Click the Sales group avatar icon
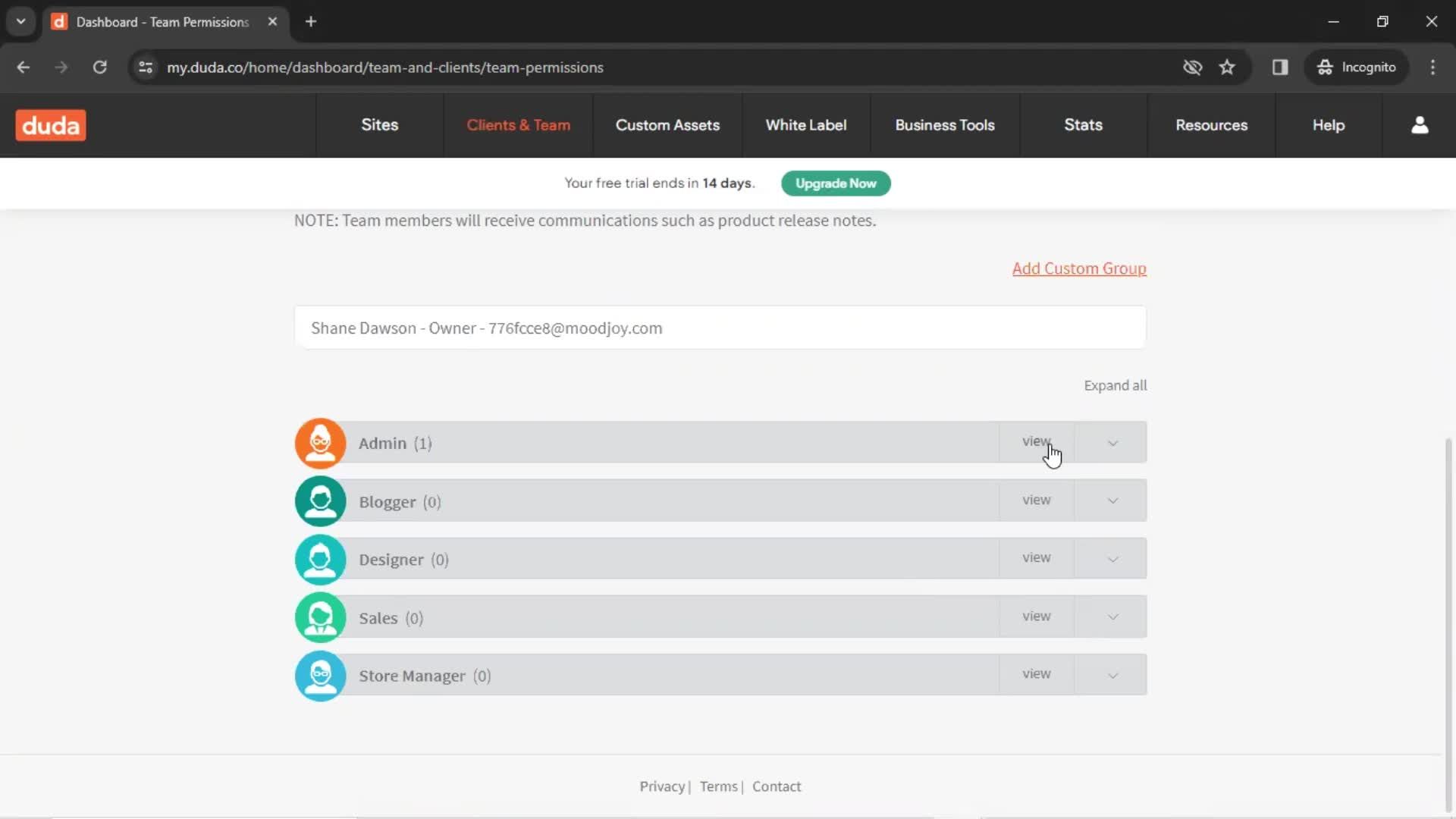Viewport: 1456px width, 819px height. tap(320, 617)
